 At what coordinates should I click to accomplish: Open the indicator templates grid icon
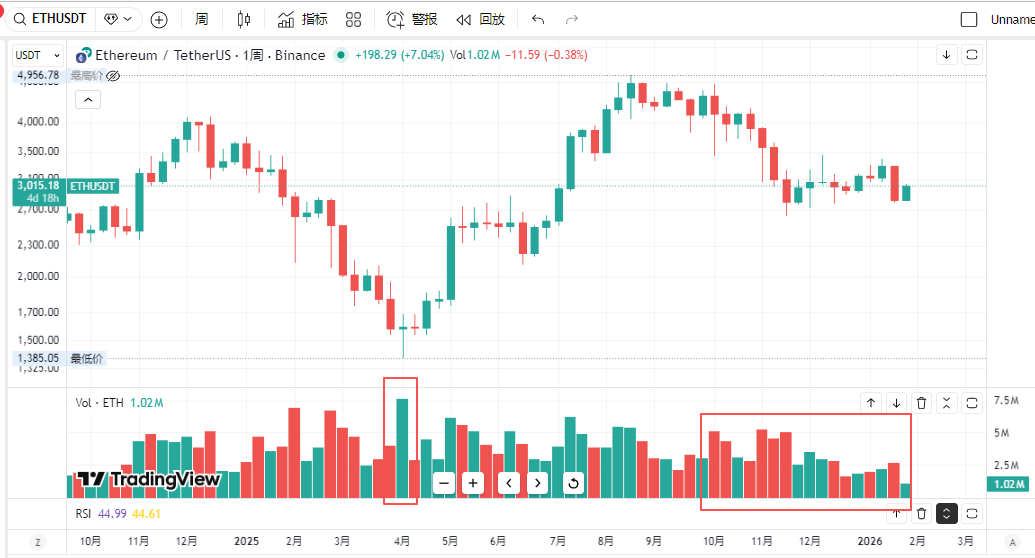(x=353, y=20)
